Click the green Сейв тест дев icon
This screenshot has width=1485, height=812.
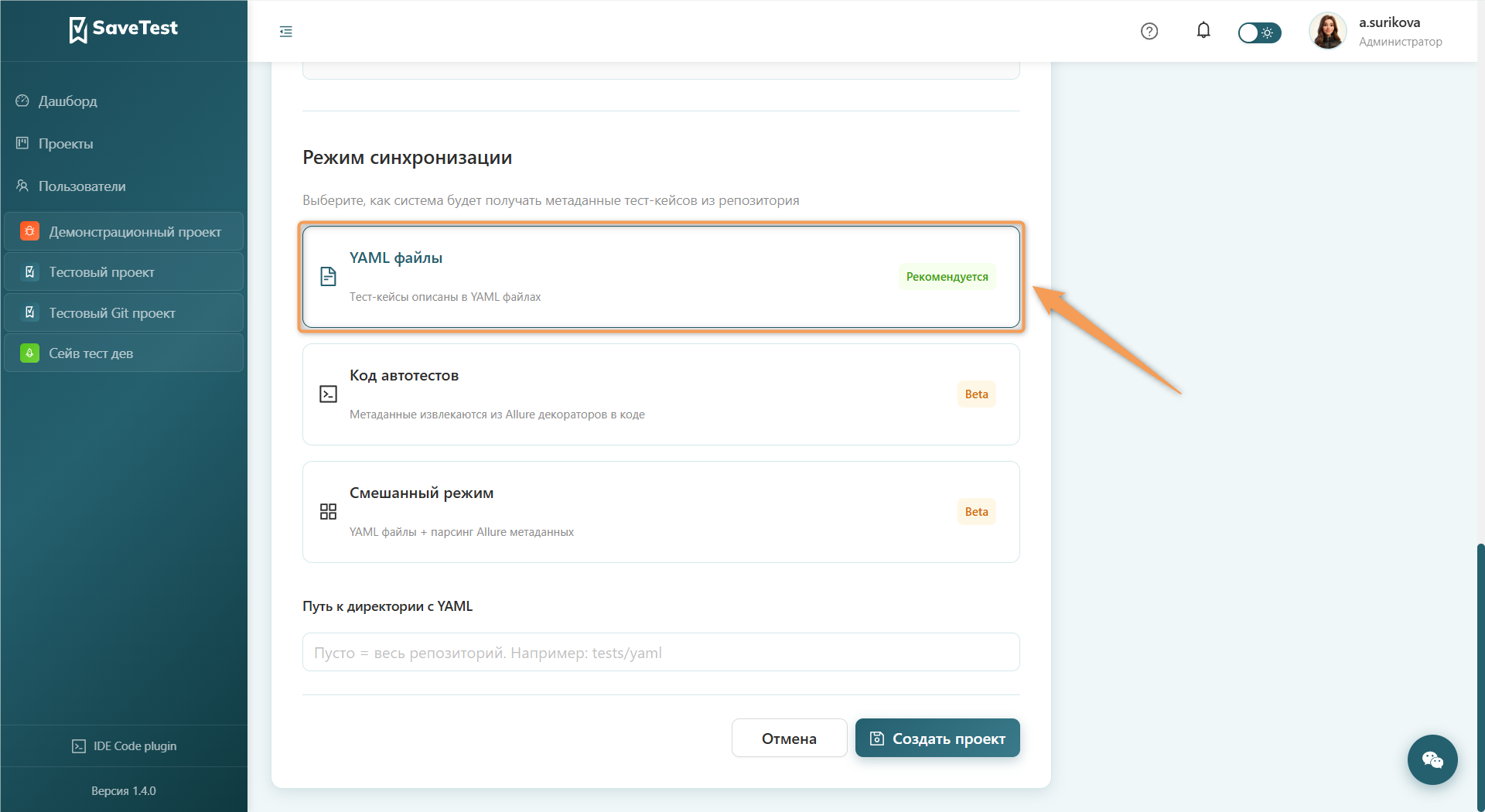[x=29, y=353]
